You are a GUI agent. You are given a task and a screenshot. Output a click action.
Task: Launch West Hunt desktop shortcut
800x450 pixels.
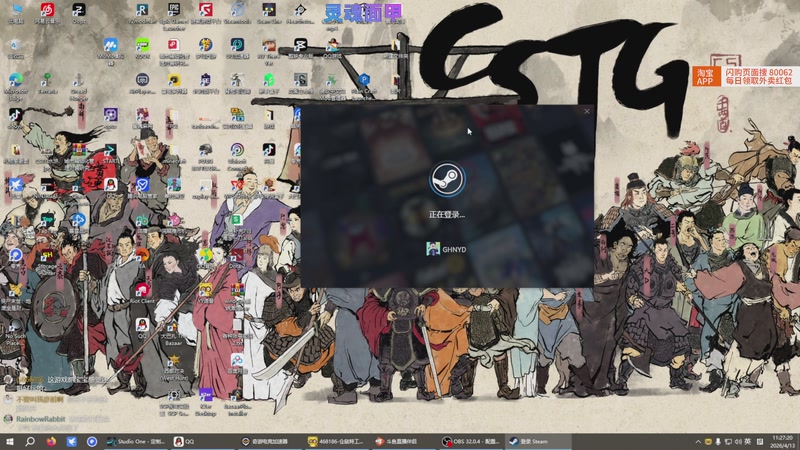point(173,368)
